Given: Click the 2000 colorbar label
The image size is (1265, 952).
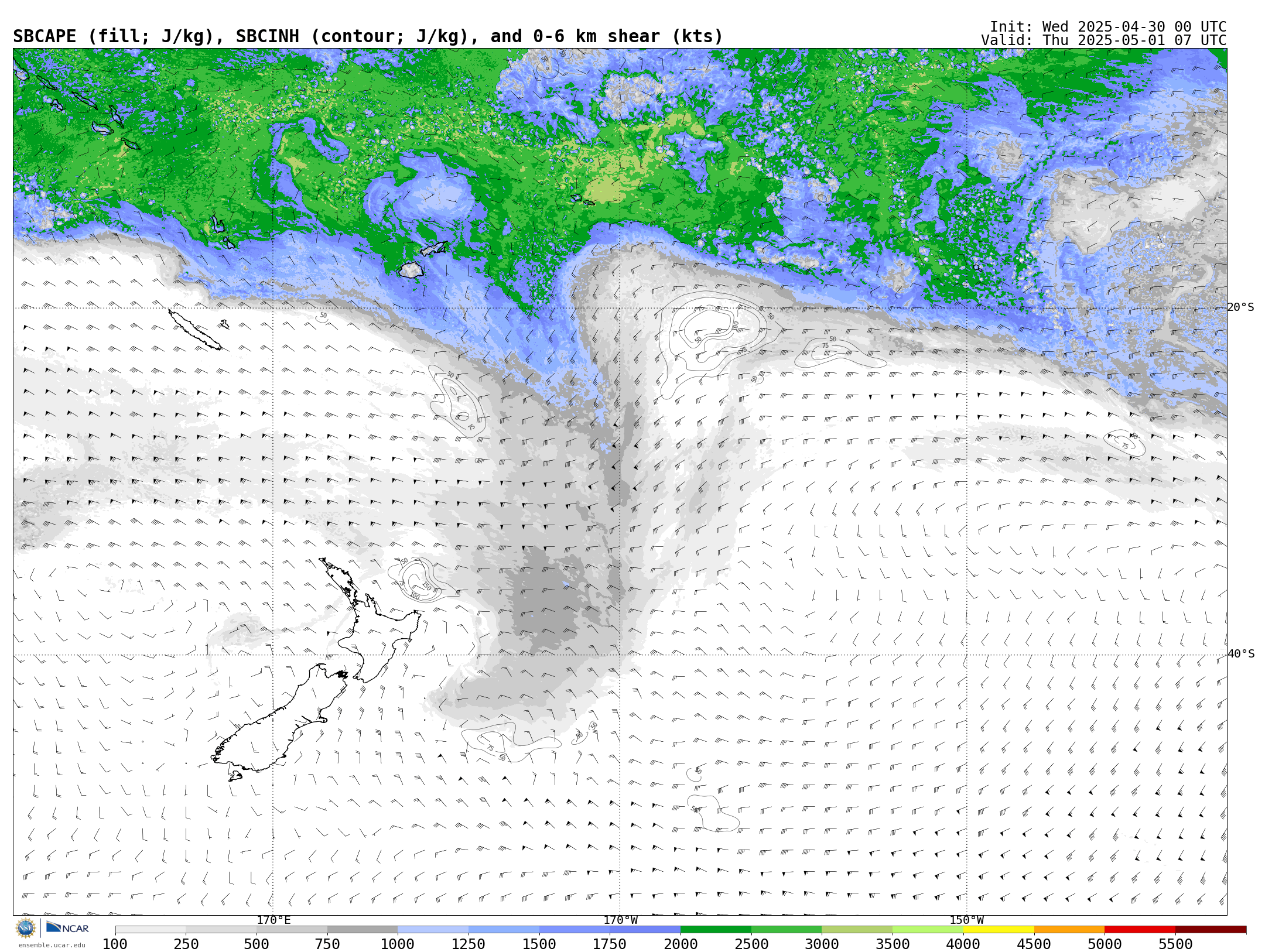Looking at the screenshot, I should tap(681, 944).
